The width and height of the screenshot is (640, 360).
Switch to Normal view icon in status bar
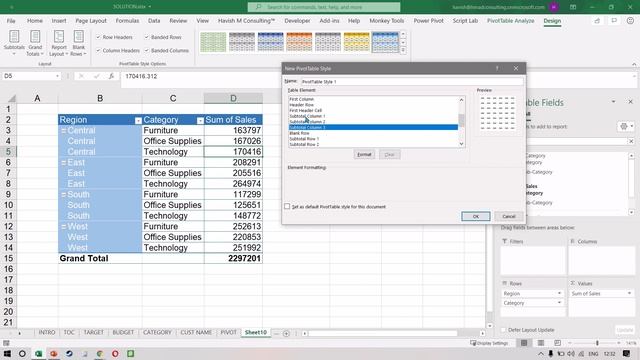524,343
